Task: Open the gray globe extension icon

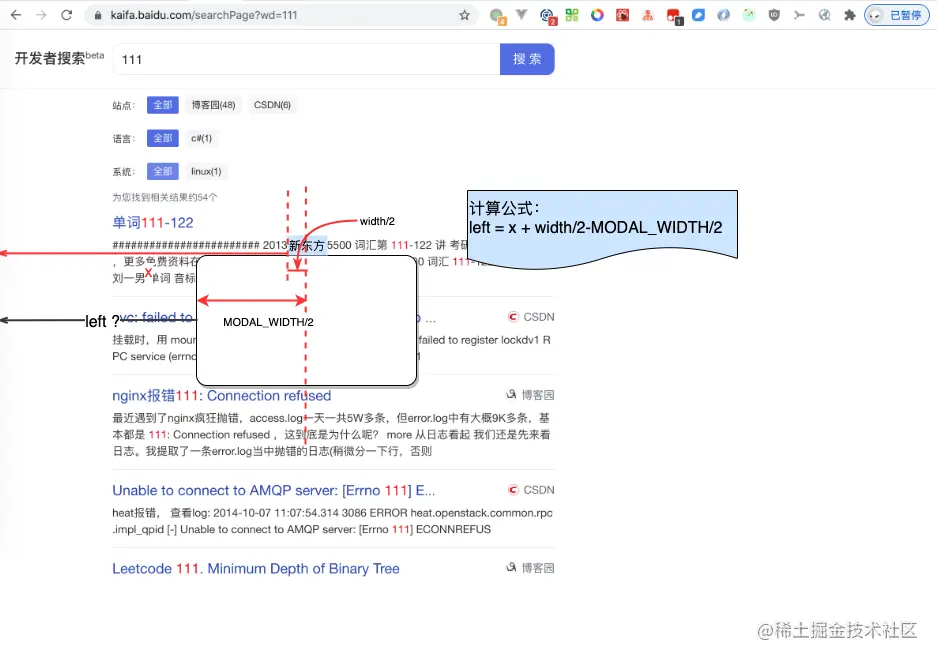Action: 825,15
